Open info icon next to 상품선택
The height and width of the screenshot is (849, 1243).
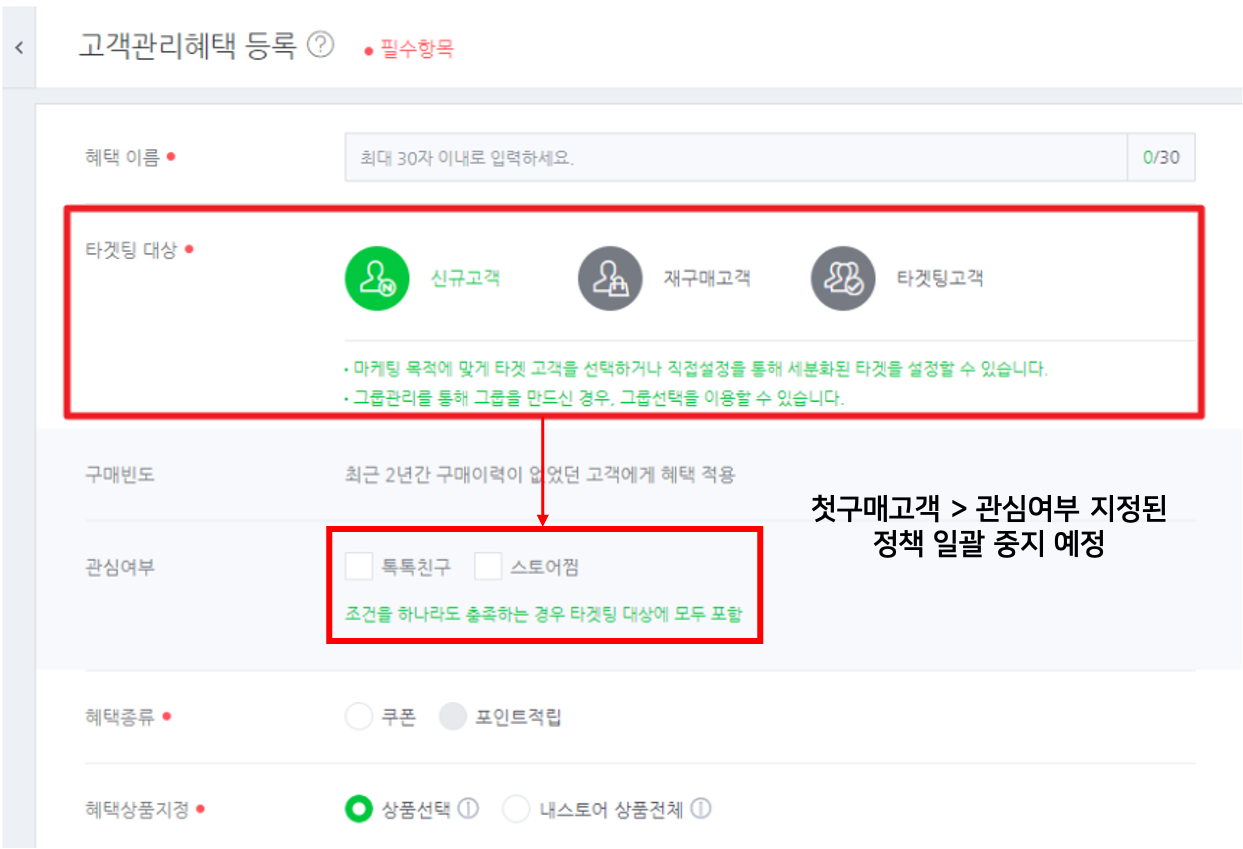(x=469, y=808)
